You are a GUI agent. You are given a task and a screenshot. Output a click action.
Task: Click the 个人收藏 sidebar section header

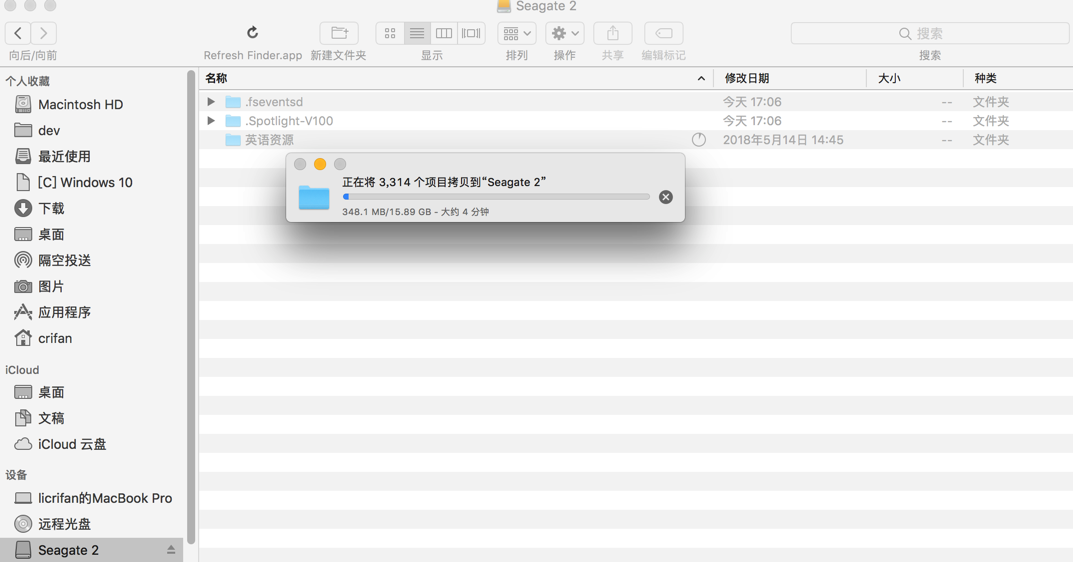(x=27, y=81)
